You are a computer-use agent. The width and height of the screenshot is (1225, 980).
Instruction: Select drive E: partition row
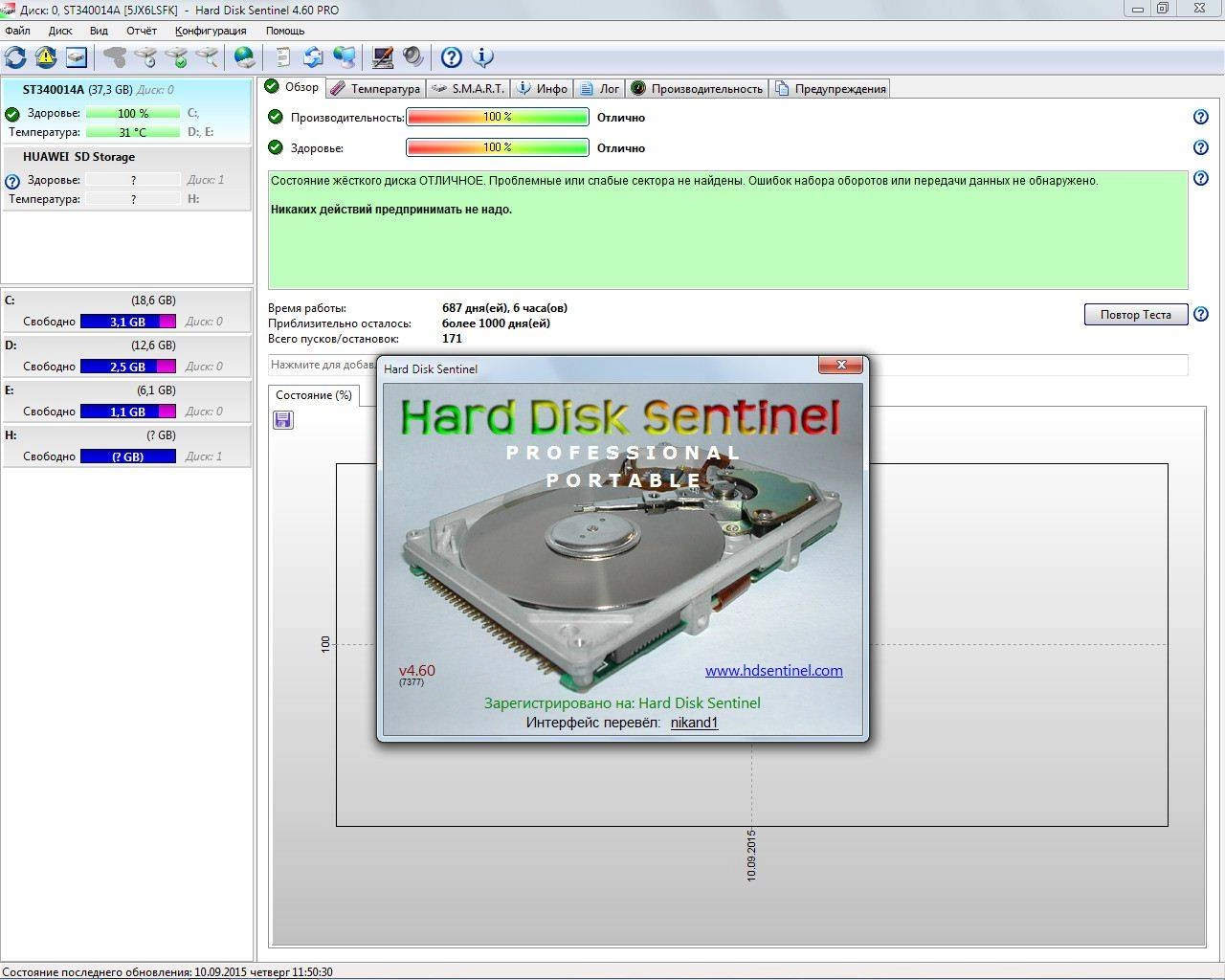[x=126, y=401]
